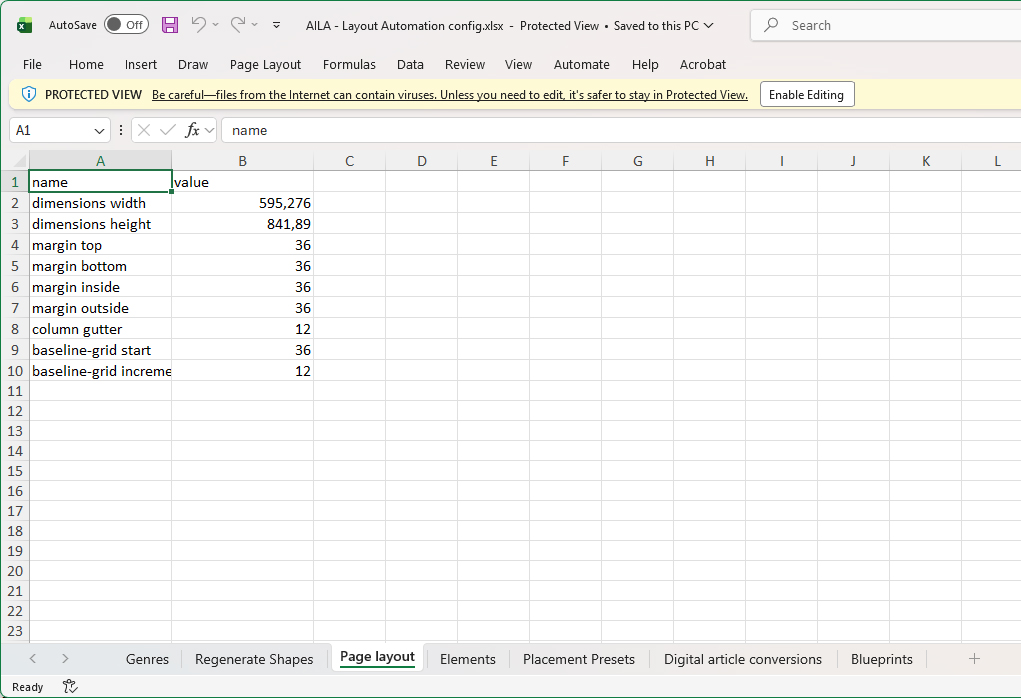Click the Enable Editing button
Screen dimensions: 1021x698
(x=807, y=94)
